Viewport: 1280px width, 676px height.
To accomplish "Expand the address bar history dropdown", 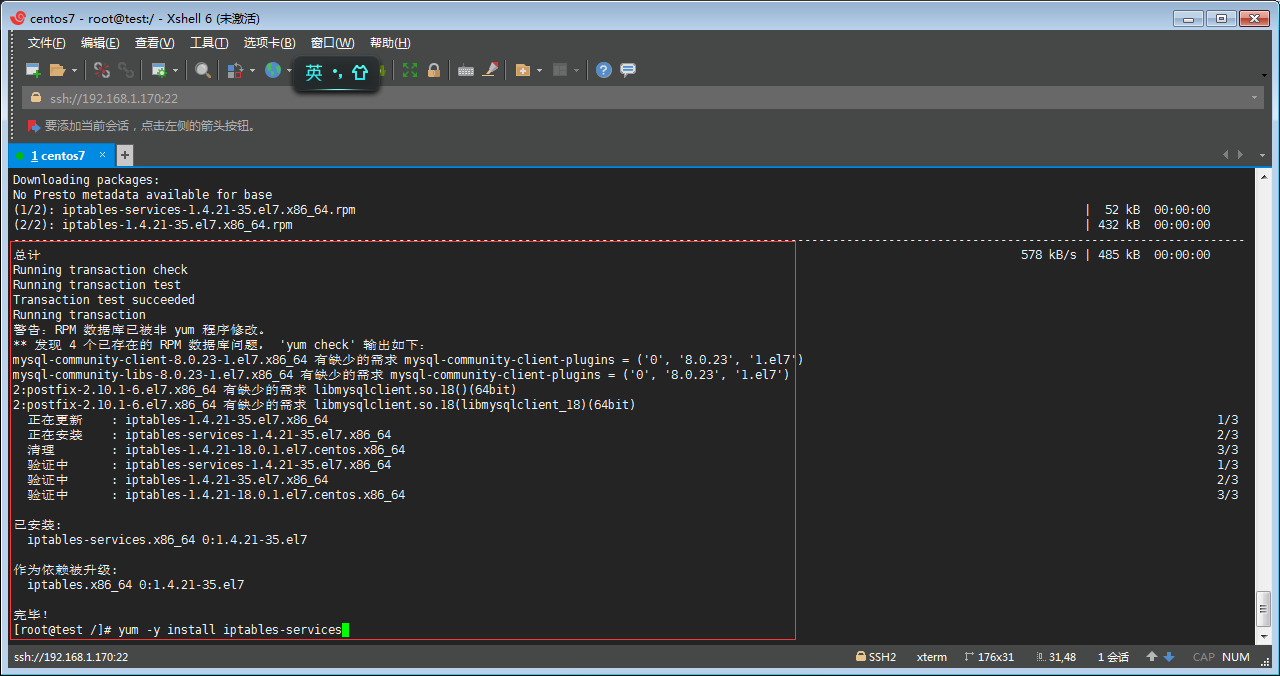I will (1255, 98).
